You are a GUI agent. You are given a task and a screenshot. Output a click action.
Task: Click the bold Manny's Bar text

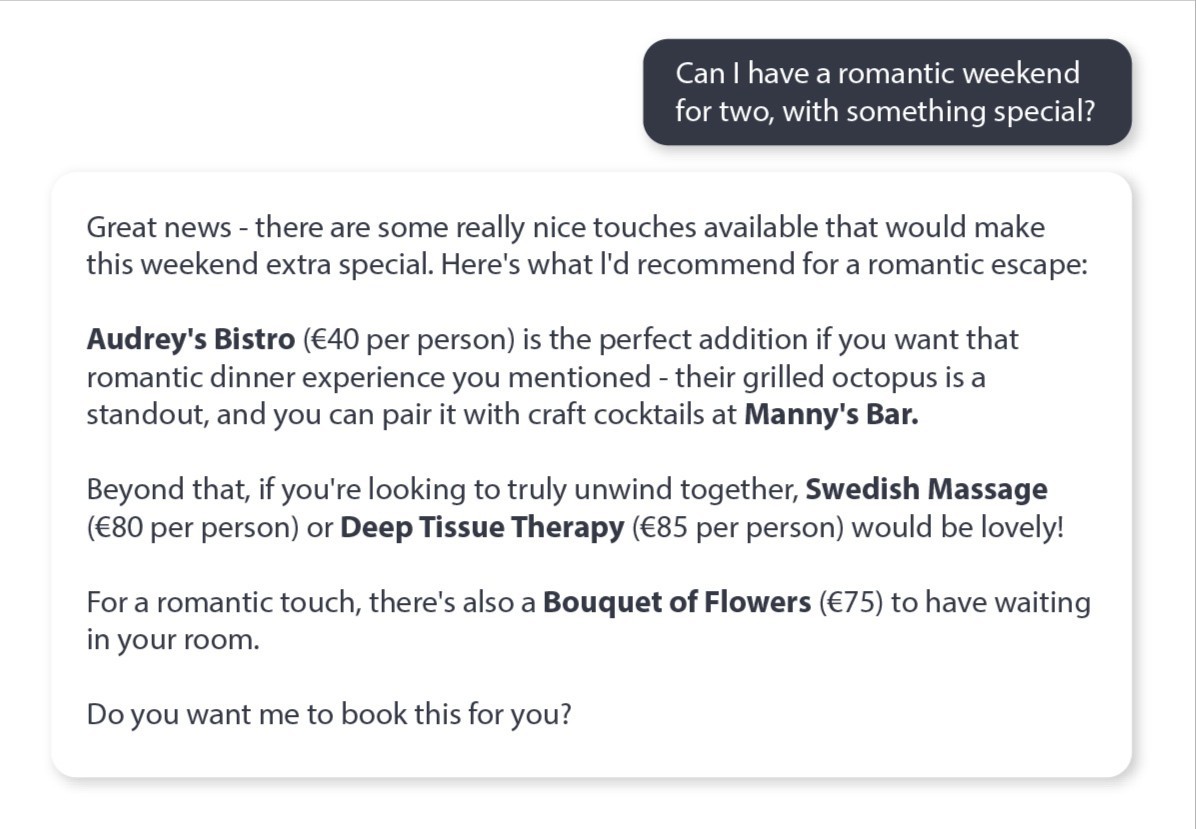point(831,414)
